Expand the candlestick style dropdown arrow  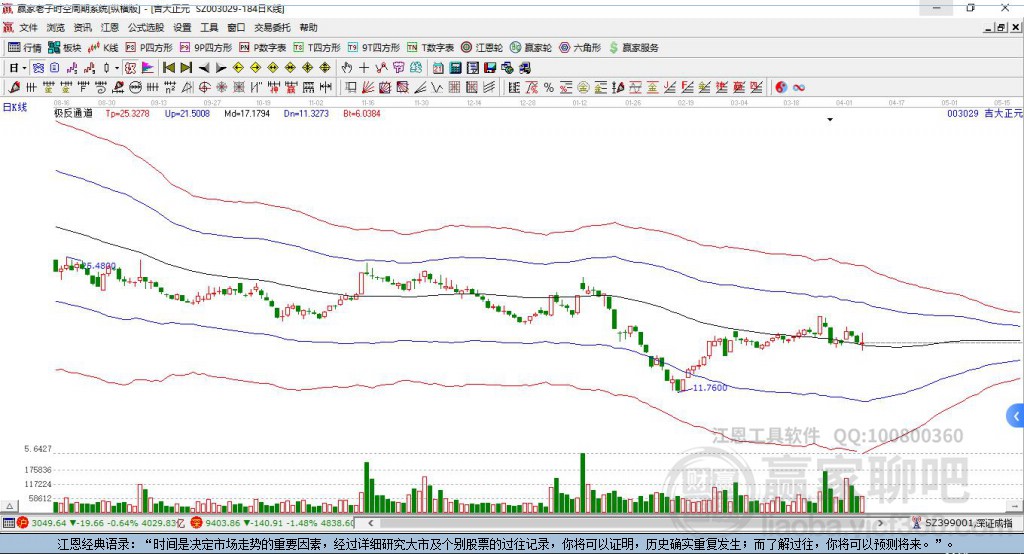pyautogui.click(x=117, y=68)
